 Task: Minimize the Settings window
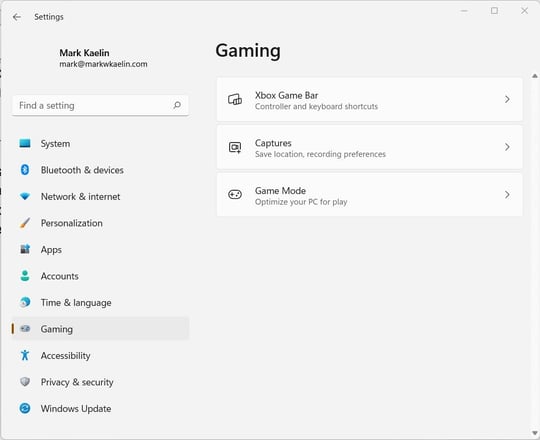click(464, 11)
